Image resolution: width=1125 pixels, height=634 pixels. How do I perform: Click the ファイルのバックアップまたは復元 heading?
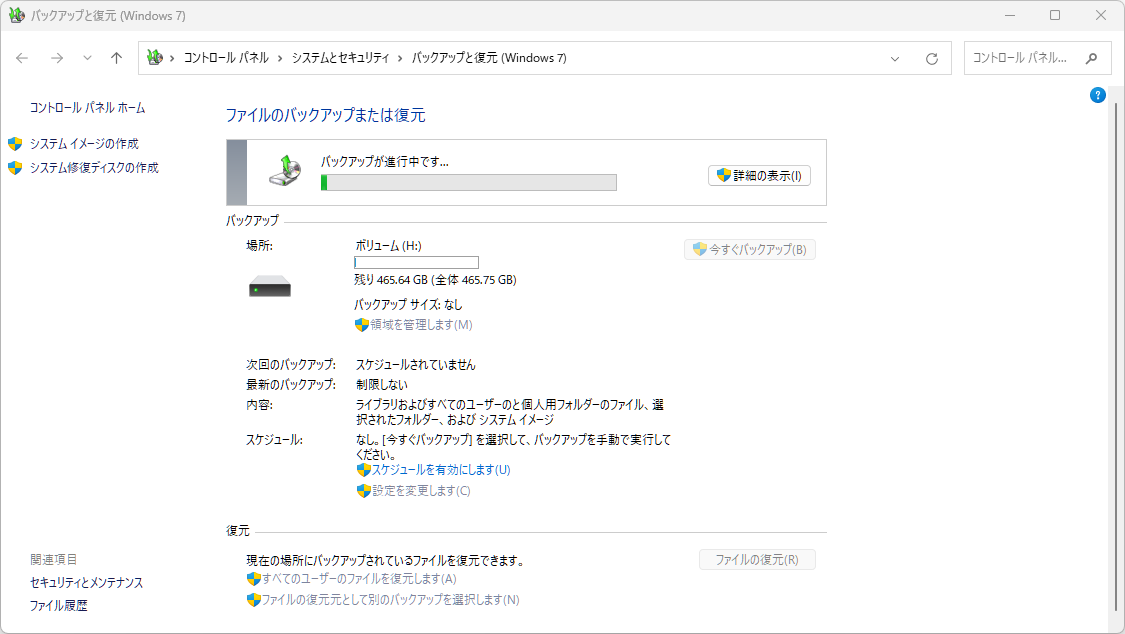coord(326,115)
